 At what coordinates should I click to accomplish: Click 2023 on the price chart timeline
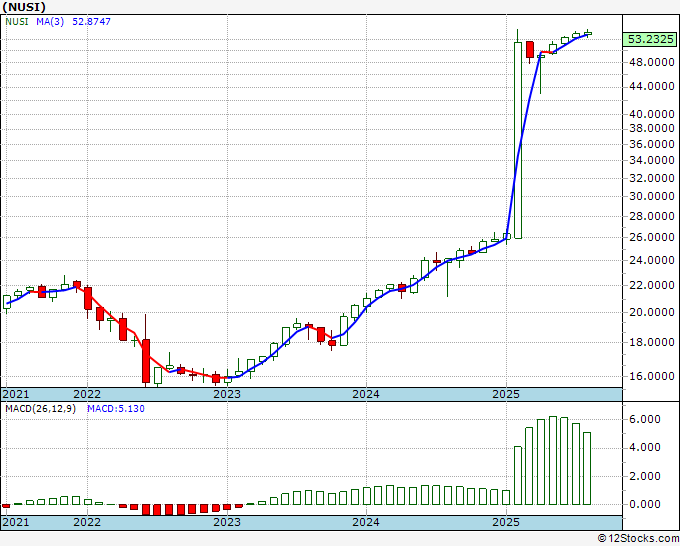(x=227, y=394)
